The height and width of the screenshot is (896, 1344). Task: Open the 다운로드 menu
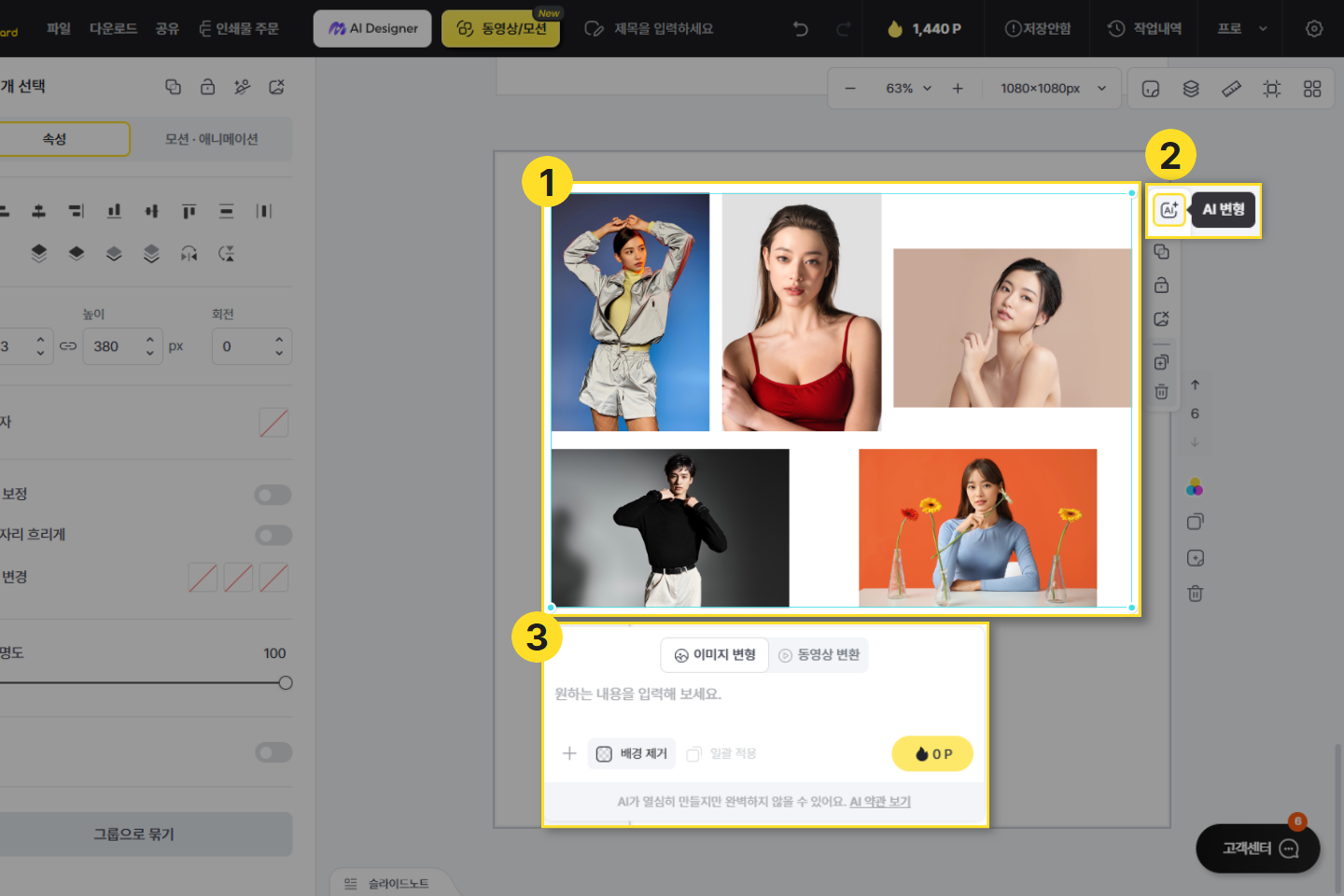(113, 29)
